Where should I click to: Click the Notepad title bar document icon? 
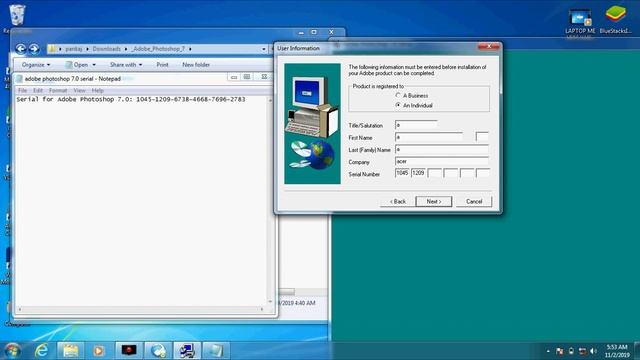tap(19, 79)
